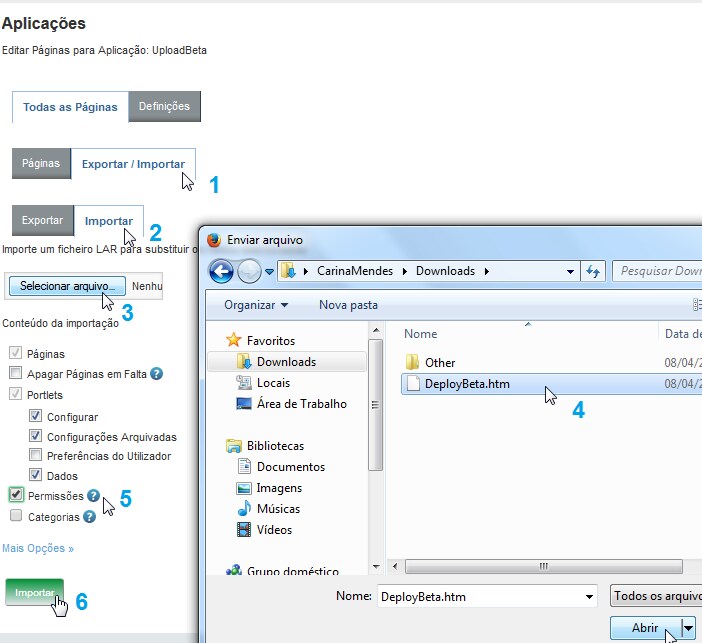Image resolution: width=702 pixels, height=643 pixels.
Task: Click the refresh button in address bar
Action: [593, 271]
